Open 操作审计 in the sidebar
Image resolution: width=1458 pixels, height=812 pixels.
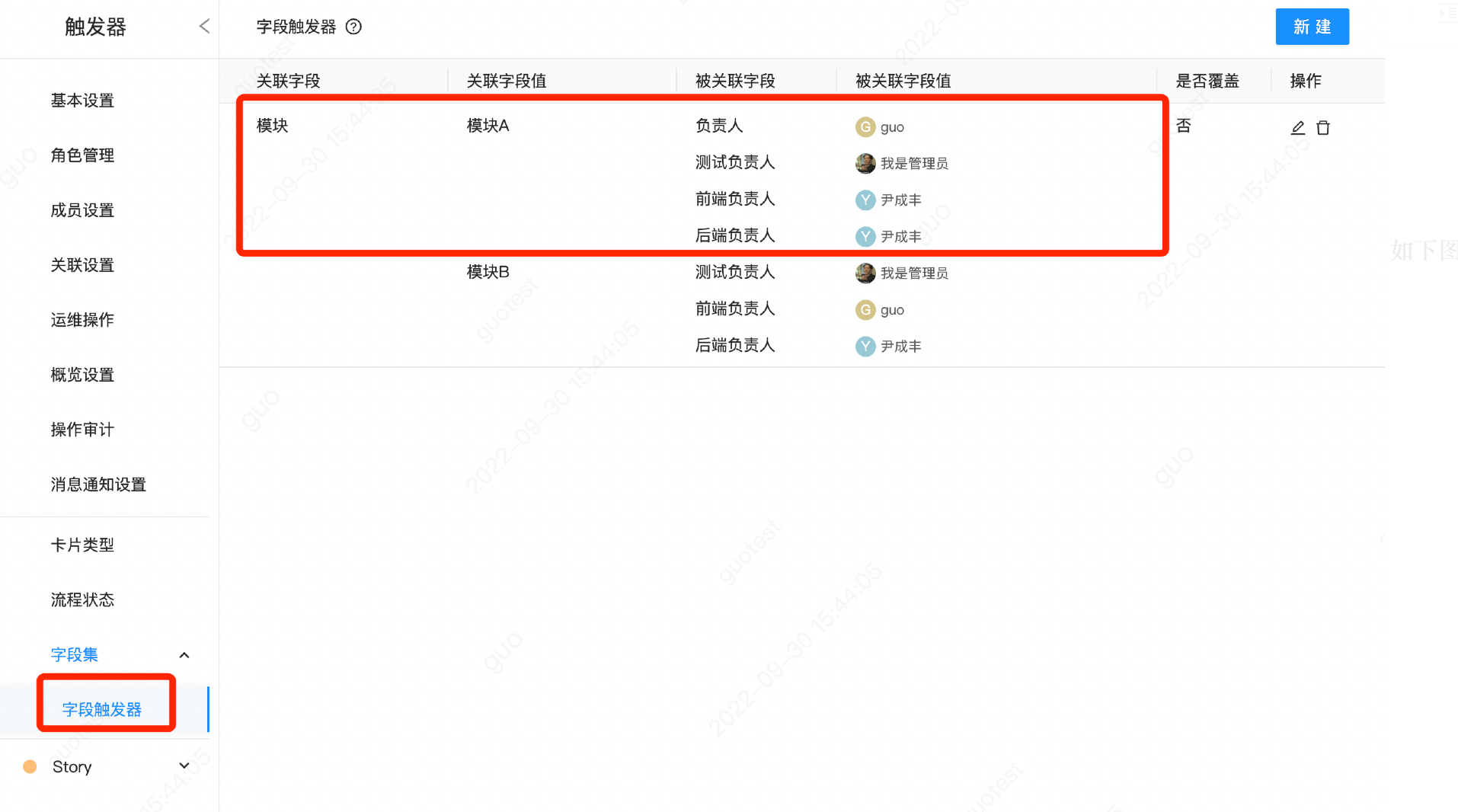[82, 429]
